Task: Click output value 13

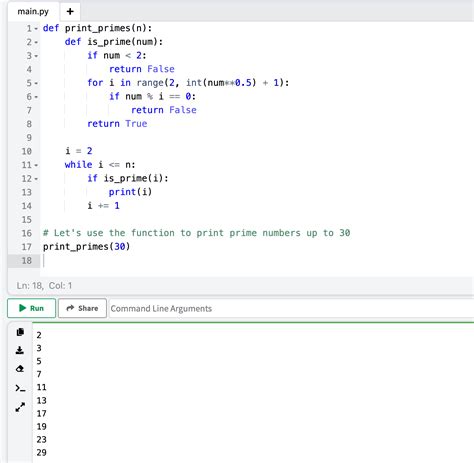Action: 42,400
